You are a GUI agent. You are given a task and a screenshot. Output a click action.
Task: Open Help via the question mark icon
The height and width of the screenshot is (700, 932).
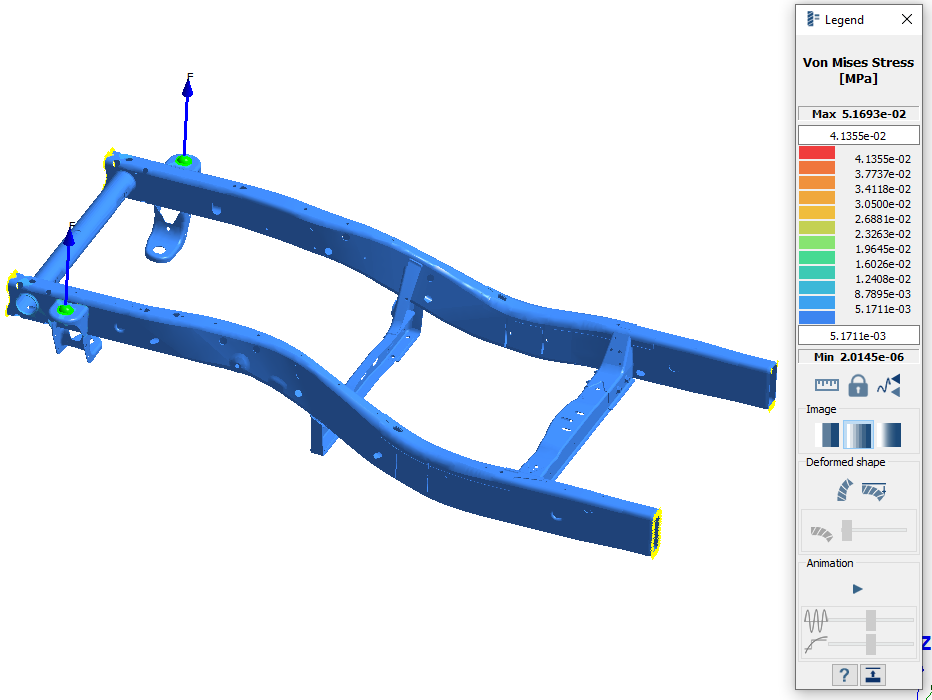[843, 675]
